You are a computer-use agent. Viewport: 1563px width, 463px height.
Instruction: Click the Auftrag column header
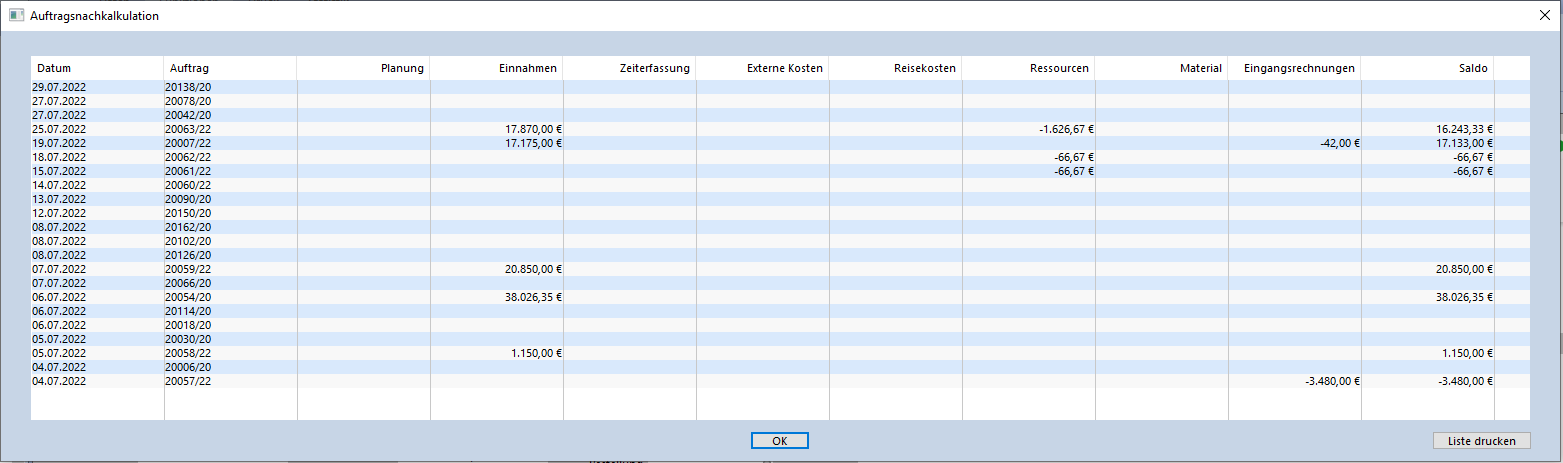pos(230,68)
